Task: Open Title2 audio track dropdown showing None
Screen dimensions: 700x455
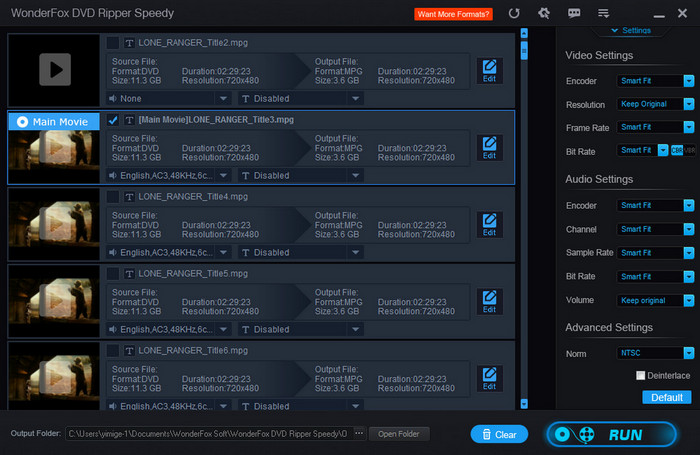Action: [x=168, y=99]
